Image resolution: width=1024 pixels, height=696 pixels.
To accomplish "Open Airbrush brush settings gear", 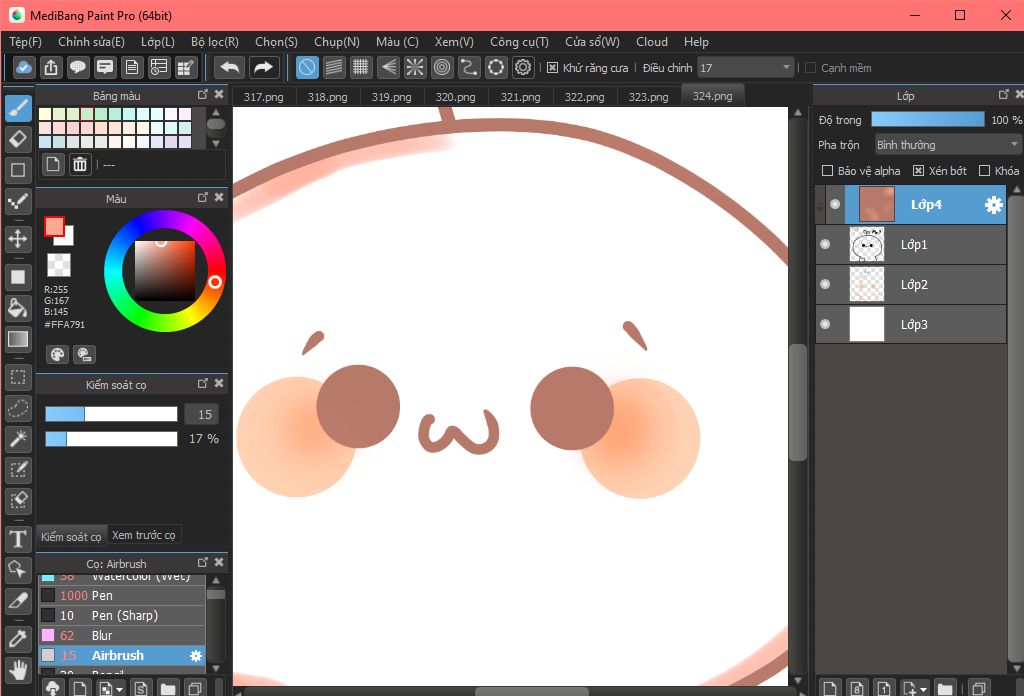I will pos(195,656).
